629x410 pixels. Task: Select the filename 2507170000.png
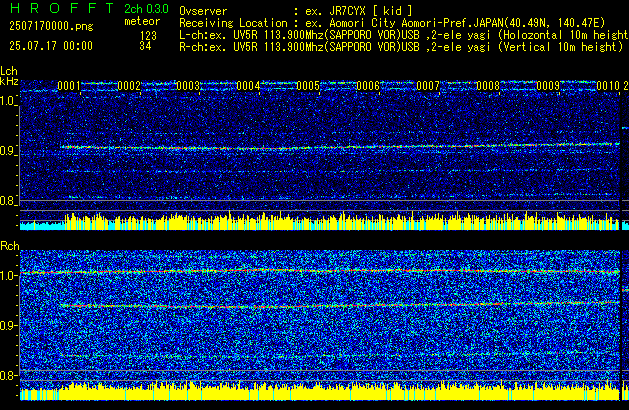[x=51, y=26]
